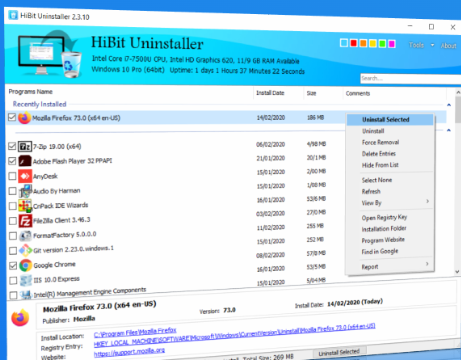Uncheck the Google Chrome checkbox

tap(13, 265)
